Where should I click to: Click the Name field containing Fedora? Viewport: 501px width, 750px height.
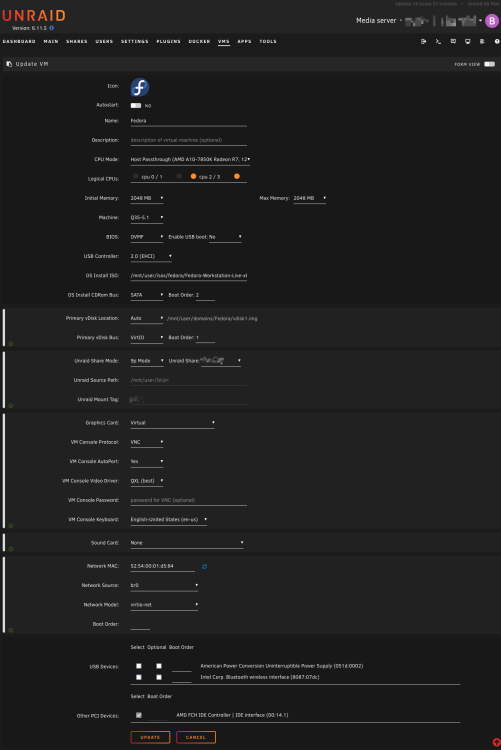[x=189, y=121]
